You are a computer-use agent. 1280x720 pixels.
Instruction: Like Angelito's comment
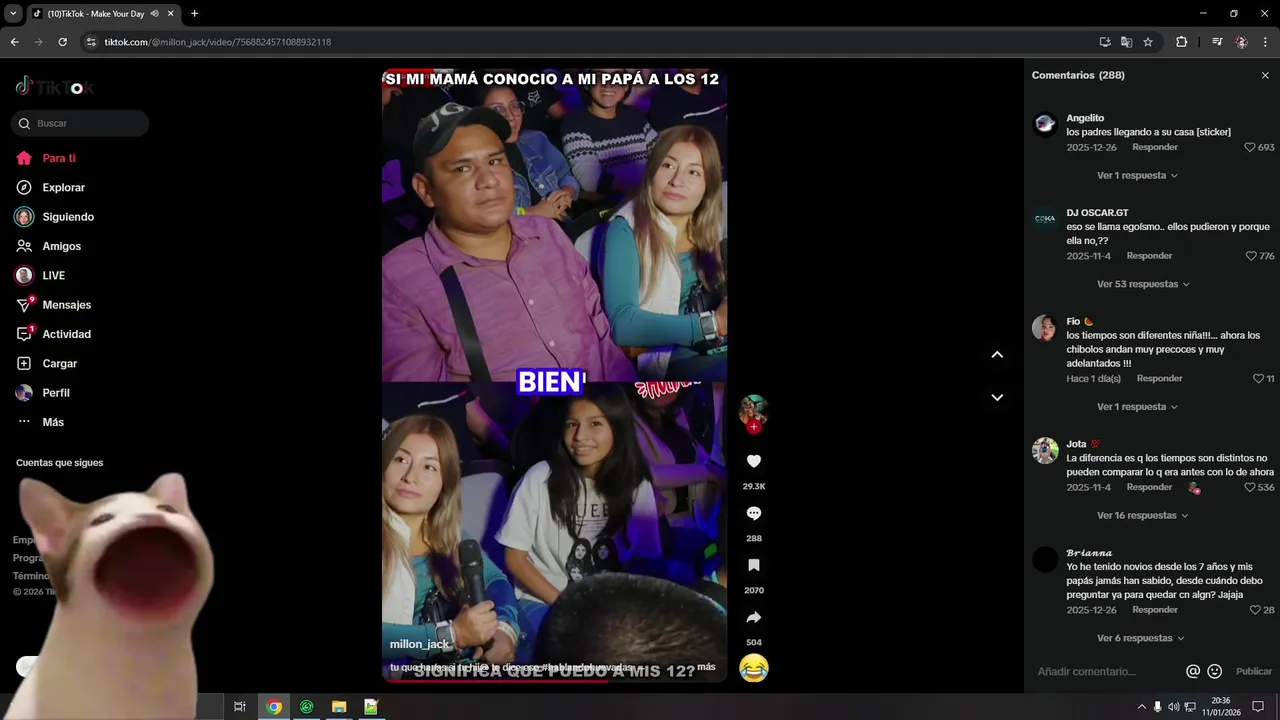pyautogui.click(x=1250, y=147)
